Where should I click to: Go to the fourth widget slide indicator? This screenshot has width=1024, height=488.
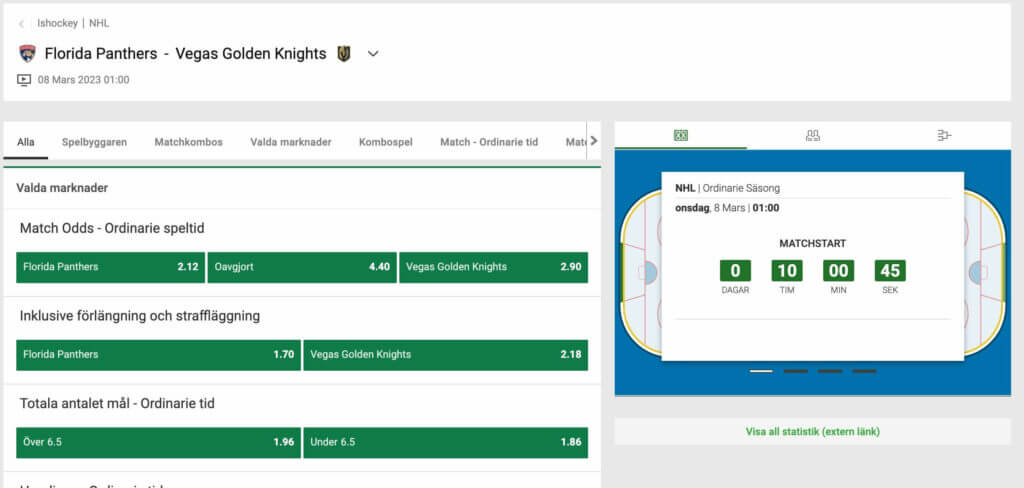click(864, 371)
